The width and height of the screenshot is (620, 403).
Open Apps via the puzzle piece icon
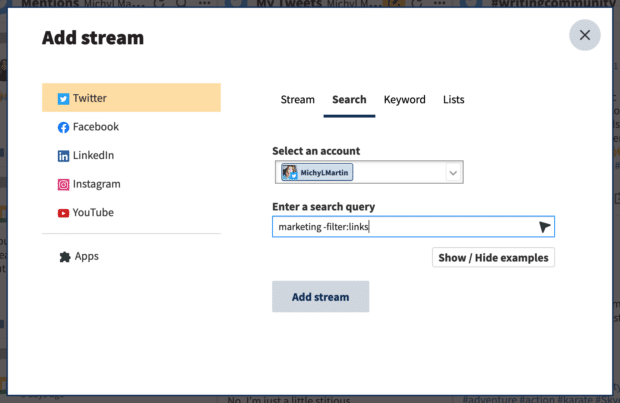[x=63, y=257]
